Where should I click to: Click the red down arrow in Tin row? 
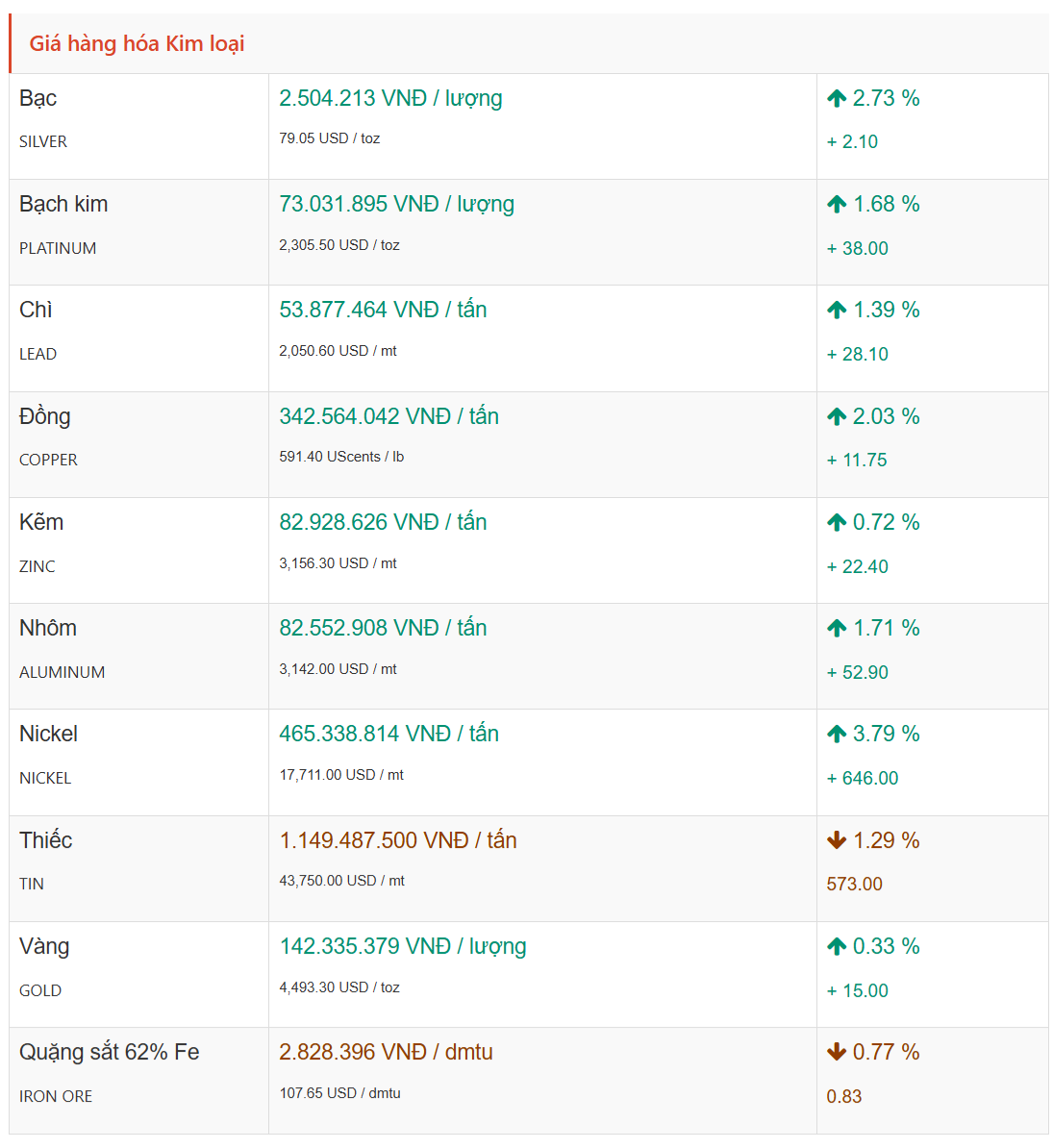[x=837, y=840]
